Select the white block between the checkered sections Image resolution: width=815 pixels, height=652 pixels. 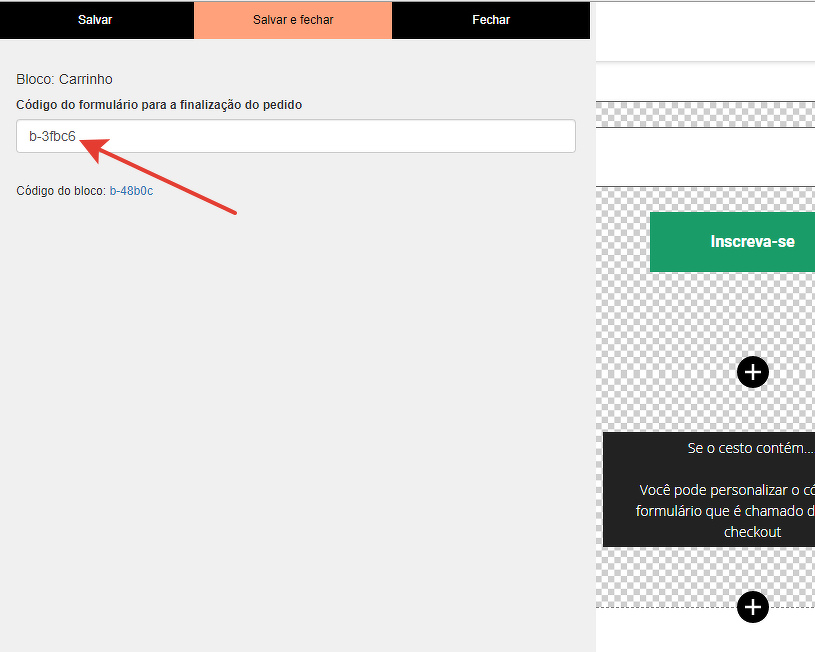(705, 156)
